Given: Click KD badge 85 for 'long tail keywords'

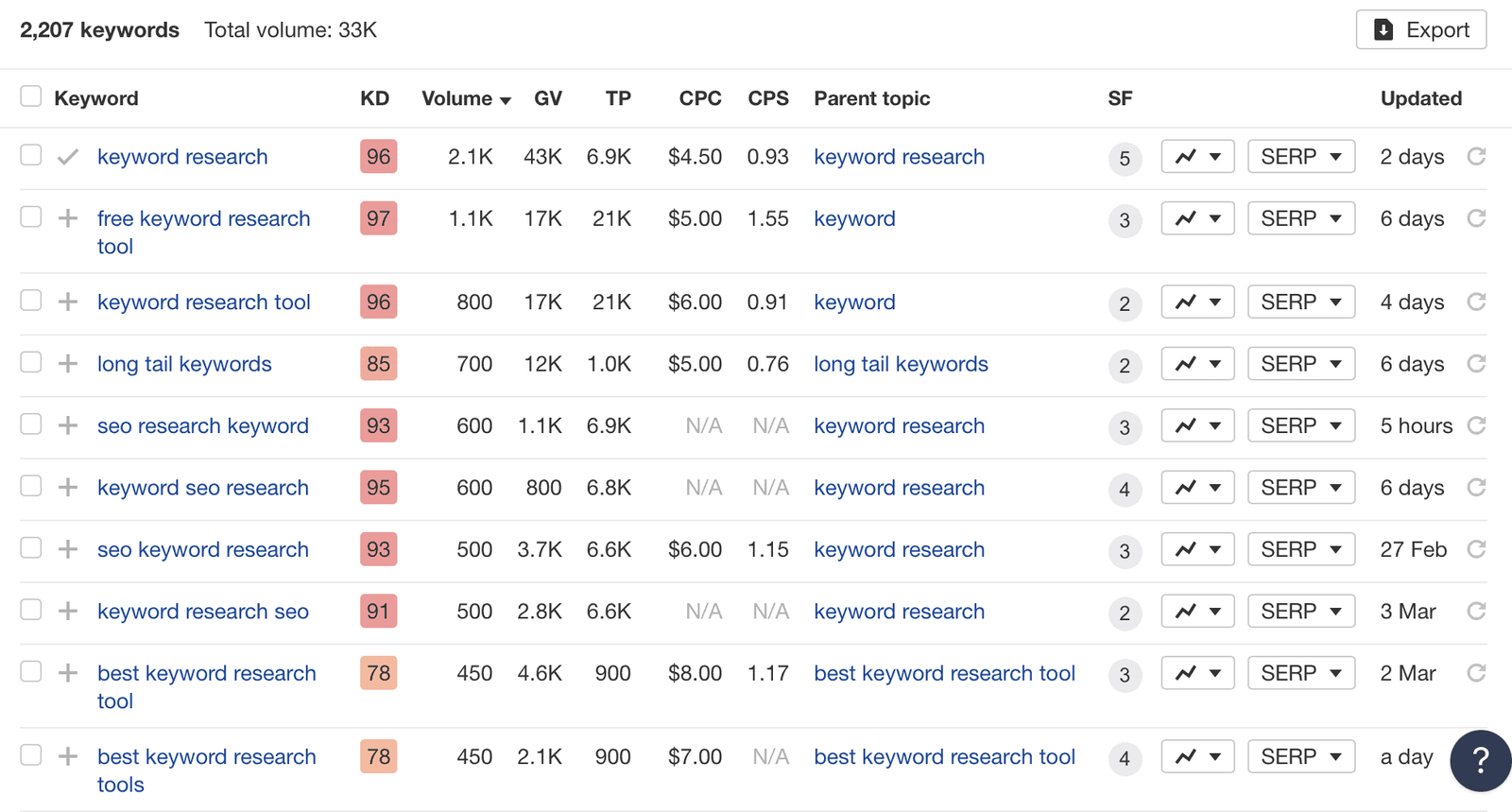Looking at the screenshot, I should click(378, 364).
